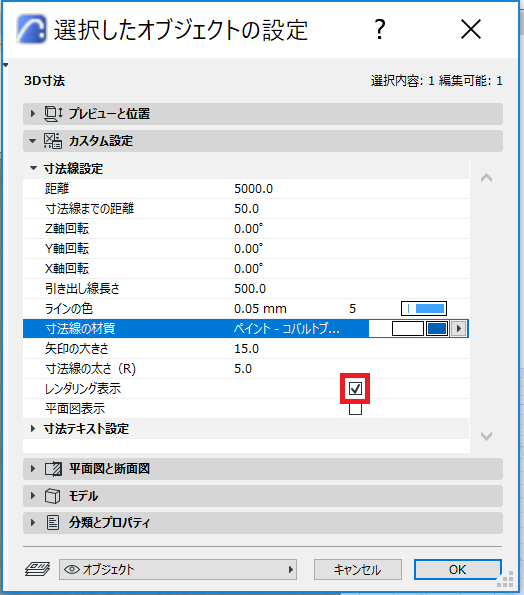Screen dimensions: 524x595
Task: Close the object settings dialog
Action: point(471,29)
